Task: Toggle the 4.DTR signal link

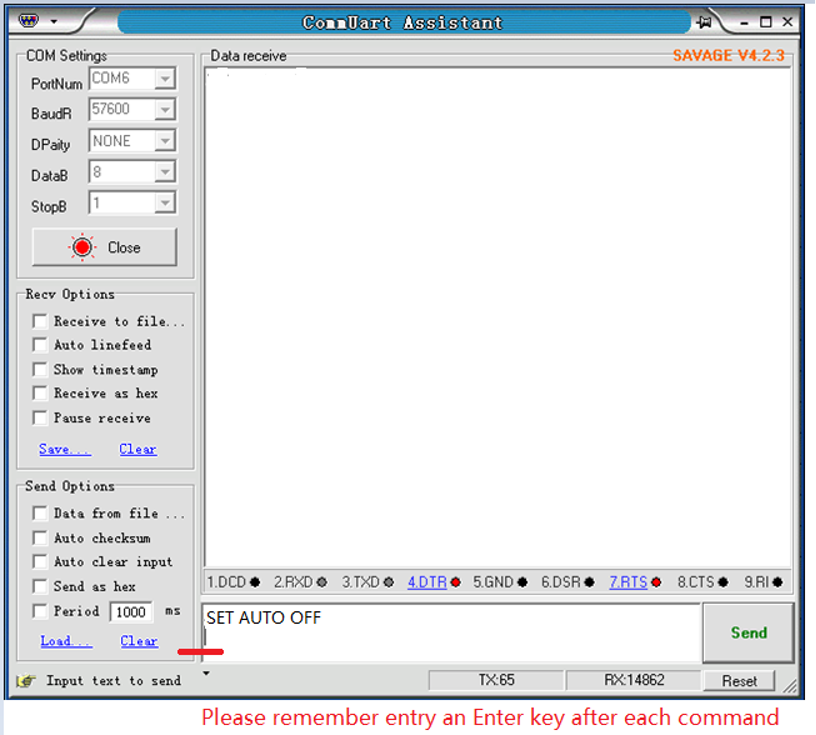Action: coord(427,582)
